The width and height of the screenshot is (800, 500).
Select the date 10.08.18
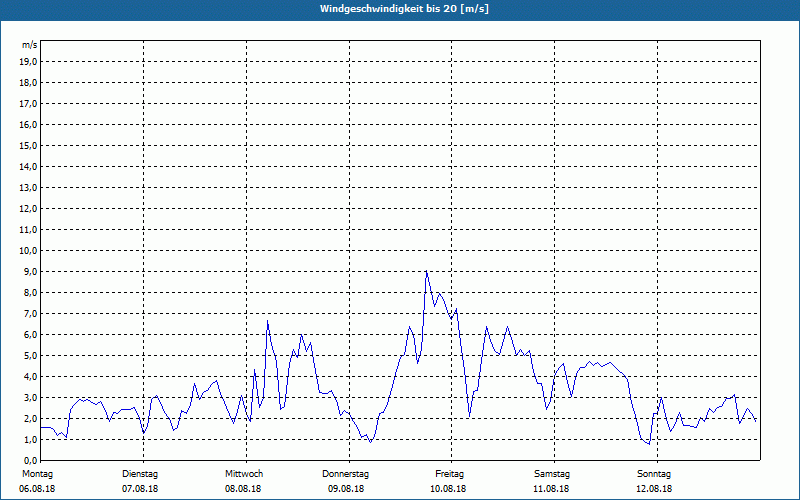448,489
